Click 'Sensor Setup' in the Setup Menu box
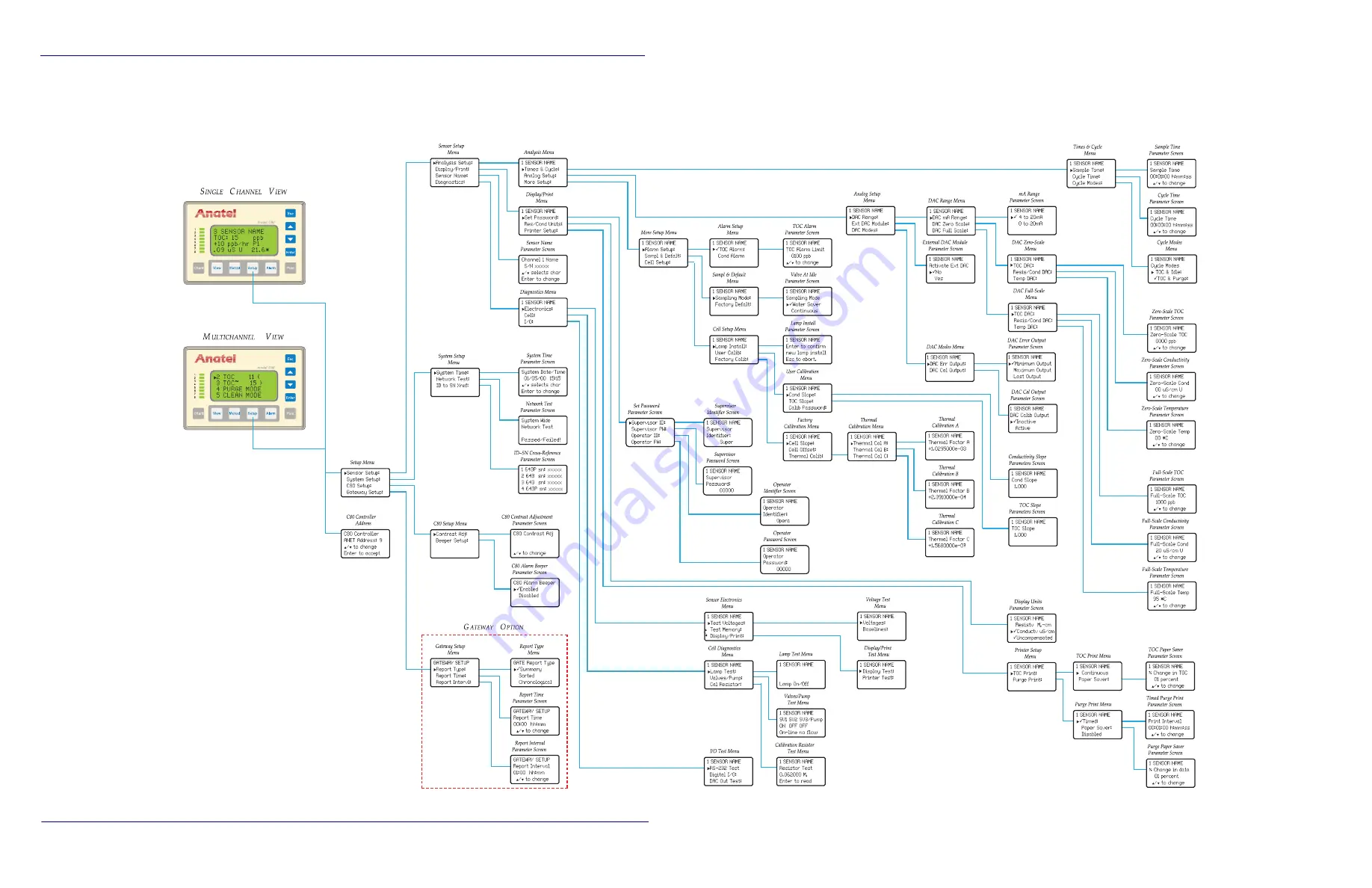The image size is (1372, 888). (x=362, y=473)
